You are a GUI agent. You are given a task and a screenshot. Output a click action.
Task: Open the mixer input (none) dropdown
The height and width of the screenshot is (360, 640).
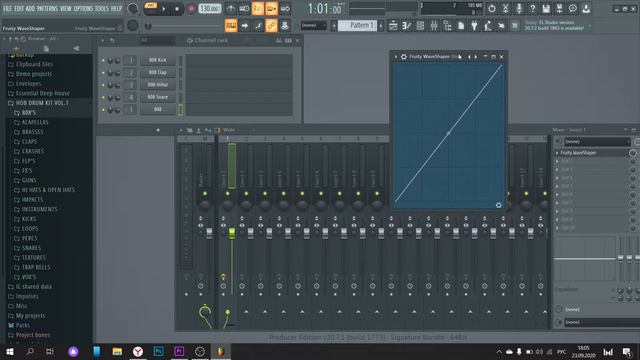(x=597, y=142)
